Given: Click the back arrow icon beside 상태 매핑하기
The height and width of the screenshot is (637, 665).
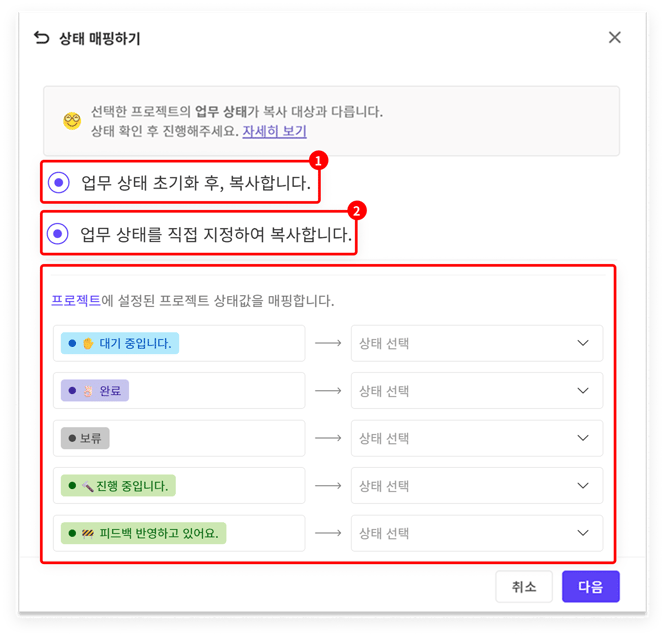Looking at the screenshot, I should pos(41,38).
